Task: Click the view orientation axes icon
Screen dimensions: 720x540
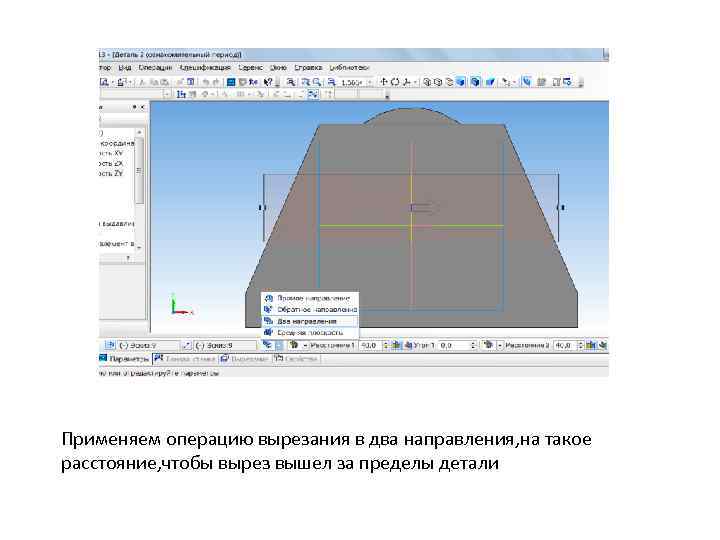Action: tap(406, 82)
